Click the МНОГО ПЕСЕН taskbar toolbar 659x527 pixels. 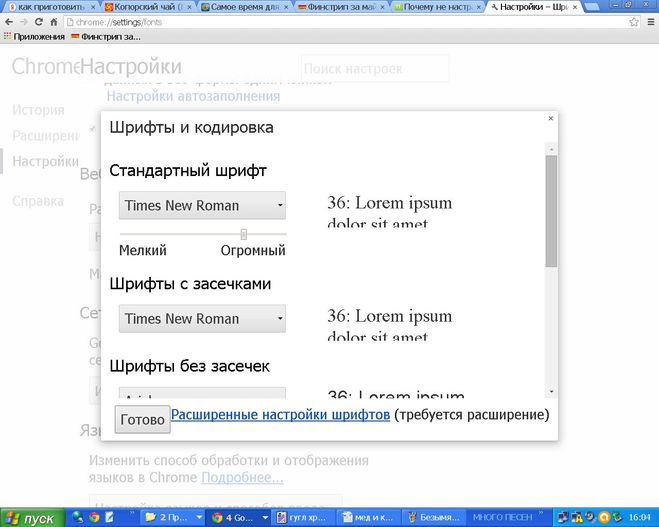pos(502,517)
